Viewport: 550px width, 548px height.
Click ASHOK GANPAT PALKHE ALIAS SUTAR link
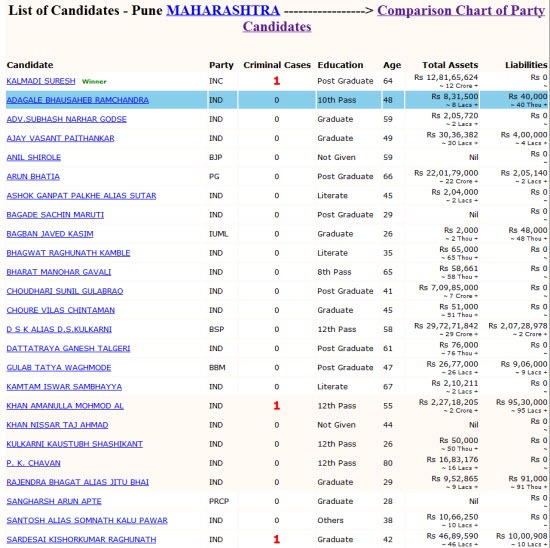point(81,196)
